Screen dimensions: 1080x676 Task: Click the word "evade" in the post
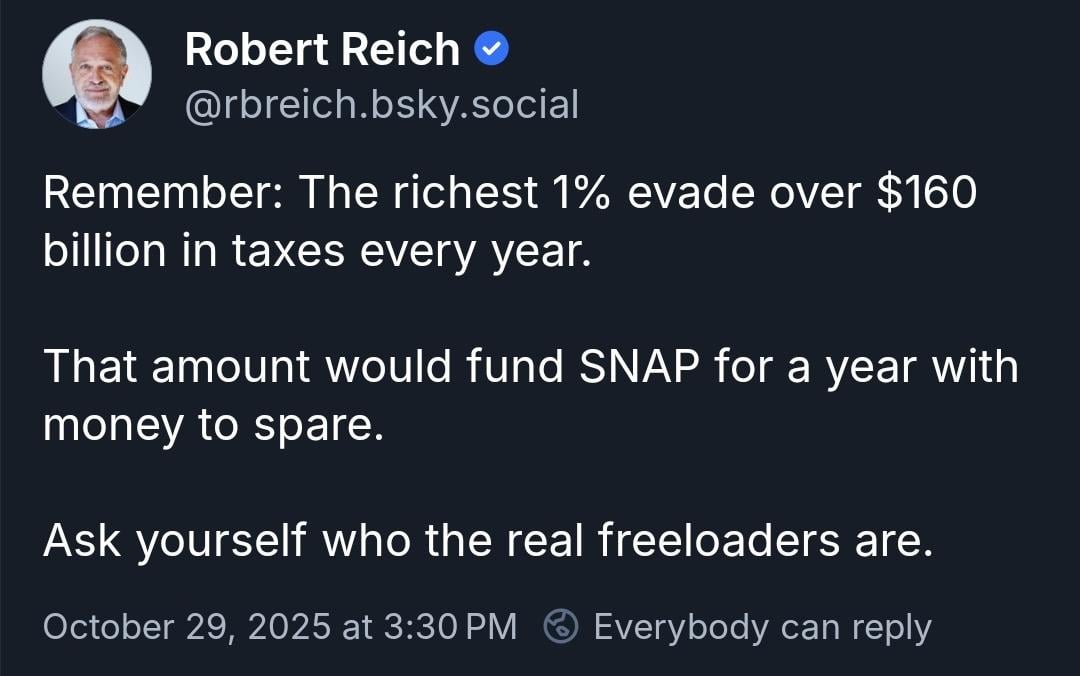(x=694, y=193)
